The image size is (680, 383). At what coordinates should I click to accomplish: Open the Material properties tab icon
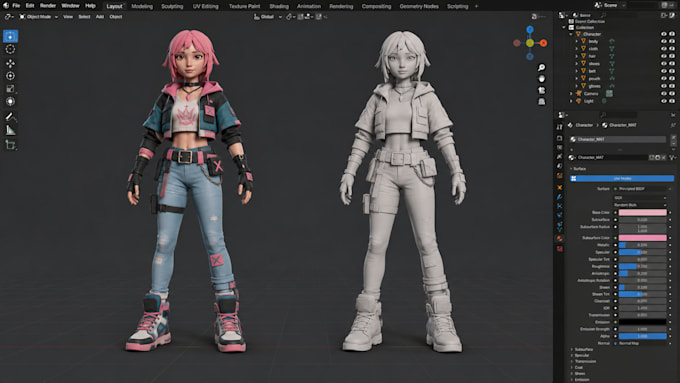[x=559, y=239]
